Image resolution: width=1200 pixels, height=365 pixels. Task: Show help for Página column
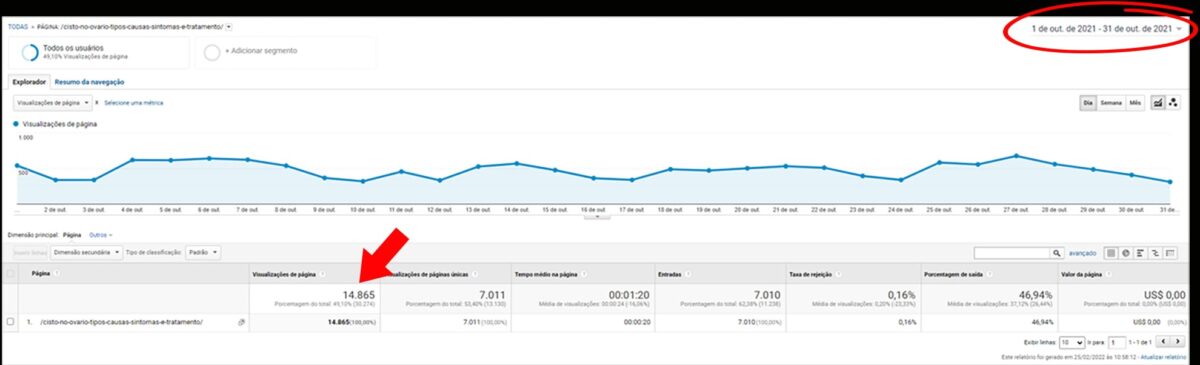point(56,272)
